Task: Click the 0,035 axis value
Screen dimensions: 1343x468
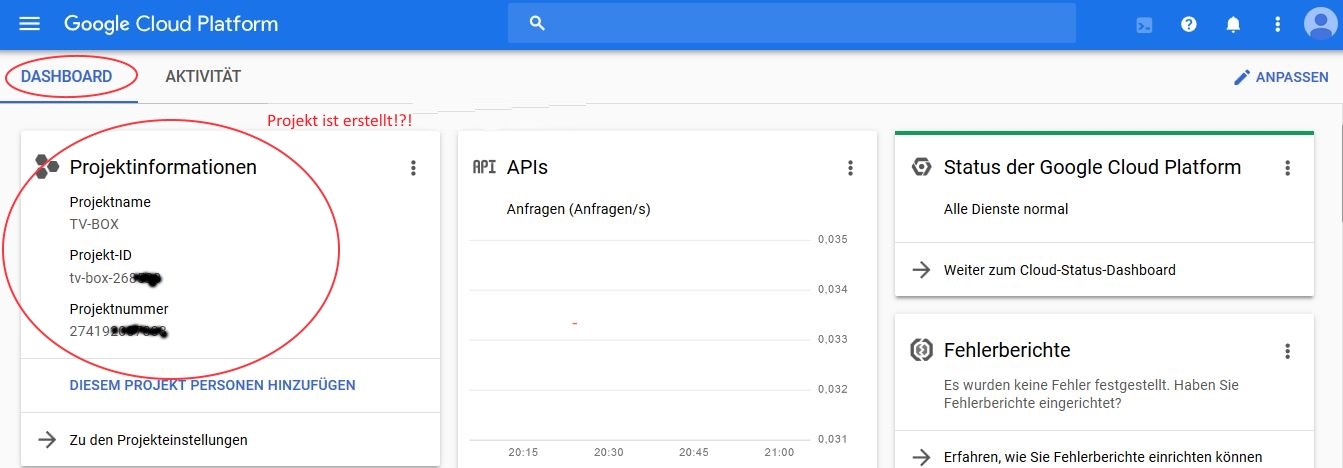Action: (x=833, y=240)
